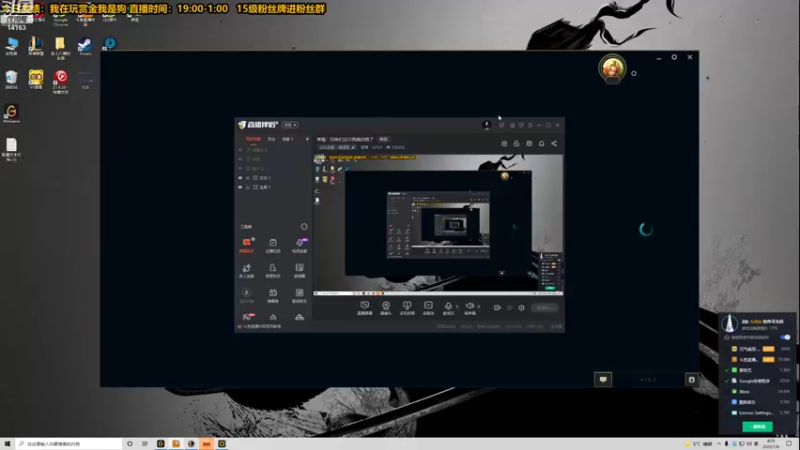Open the Steam desktop shortcut
Viewport: 800px width, 450px height.
coord(85,46)
